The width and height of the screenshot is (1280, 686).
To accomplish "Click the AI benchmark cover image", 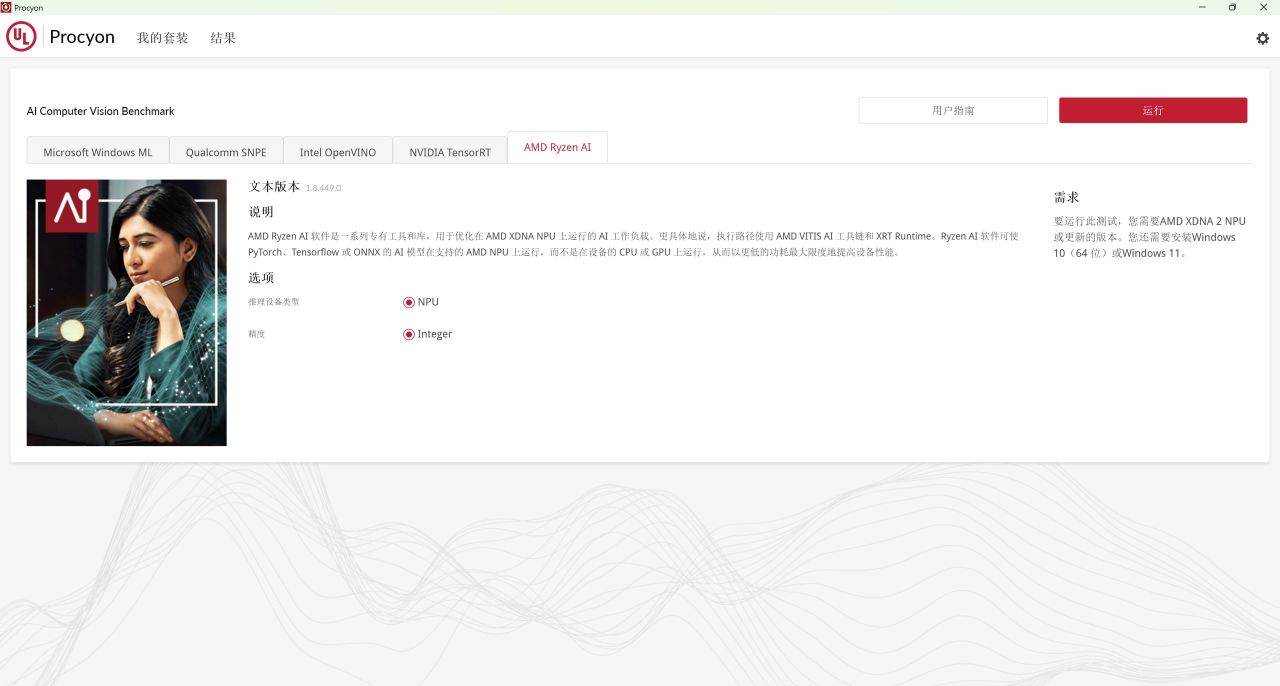I will click(127, 312).
